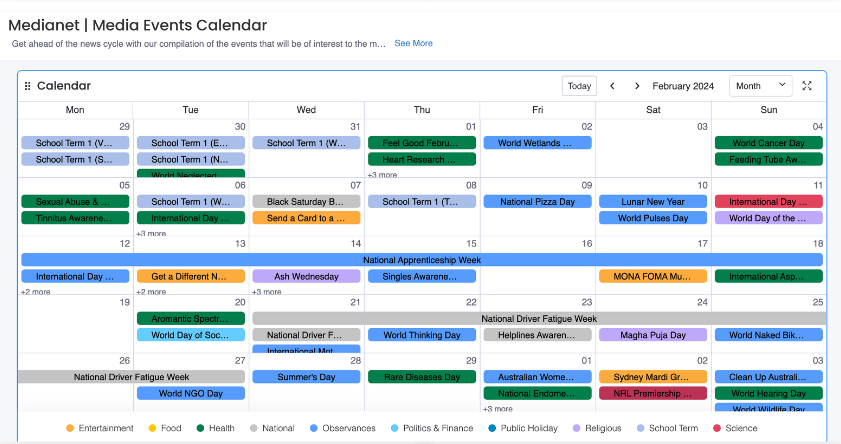Open the National Apprenticeship Week event
This screenshot has width=841, height=444.
coord(422,260)
